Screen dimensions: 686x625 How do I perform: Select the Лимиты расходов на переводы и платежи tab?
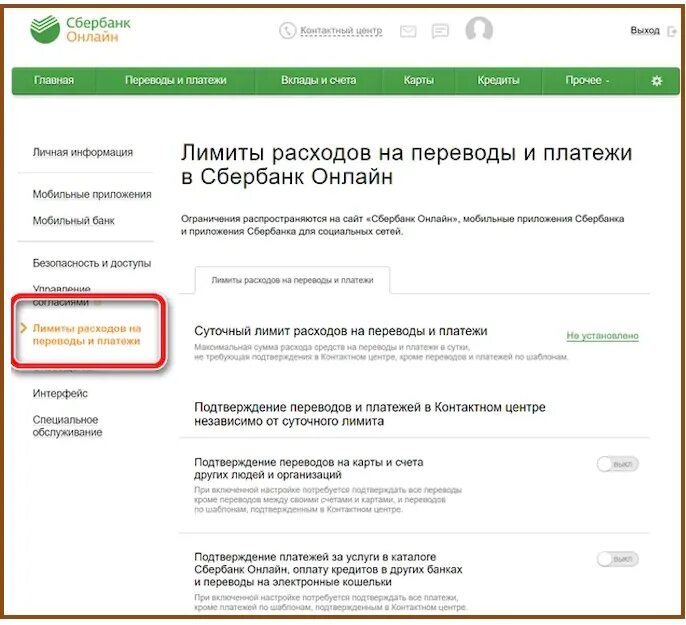pyautogui.click(x=292, y=280)
